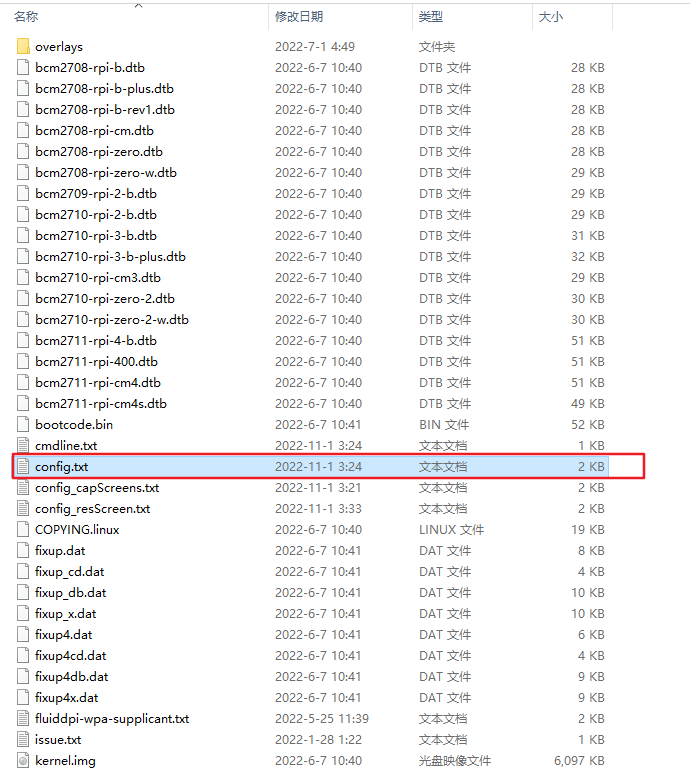Viewport: 690px width, 771px height.
Task: Click the bcm2709-rpi-2-b.dtb file icon
Action: coord(23,194)
